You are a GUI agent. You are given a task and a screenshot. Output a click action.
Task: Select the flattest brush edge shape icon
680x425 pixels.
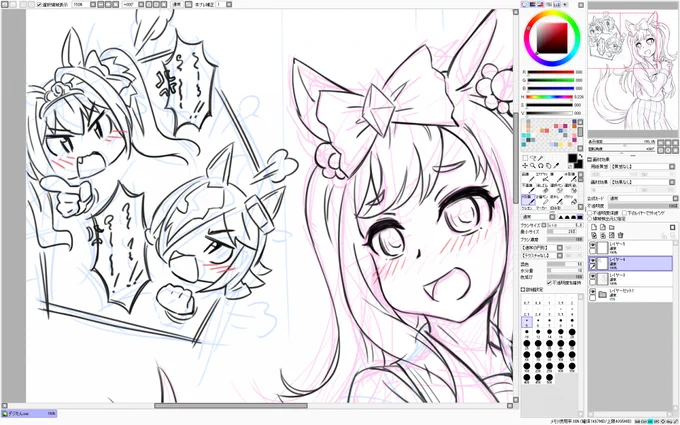click(x=580, y=217)
